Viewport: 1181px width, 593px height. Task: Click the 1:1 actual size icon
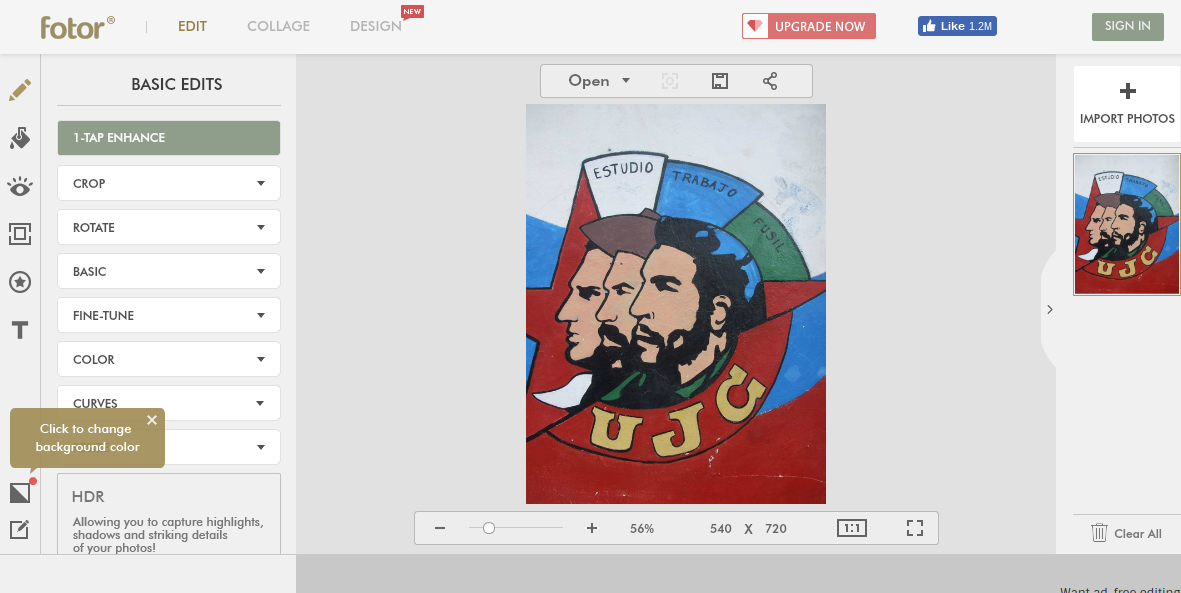click(x=852, y=528)
